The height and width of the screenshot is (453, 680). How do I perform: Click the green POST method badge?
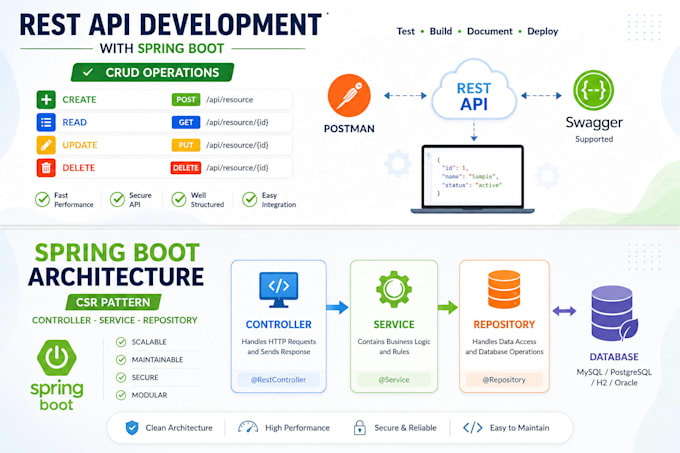click(x=186, y=100)
